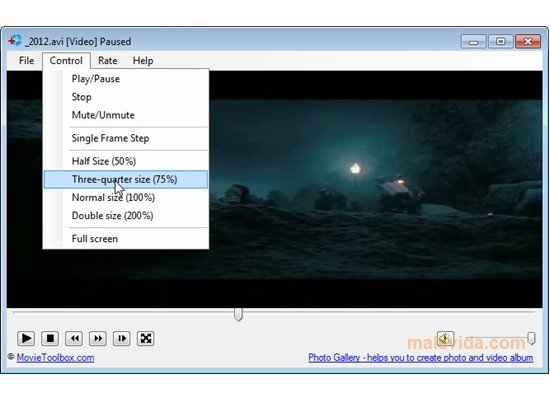Screen dimensions: 550x400
Task: Click the Stop square button
Action: (50, 339)
